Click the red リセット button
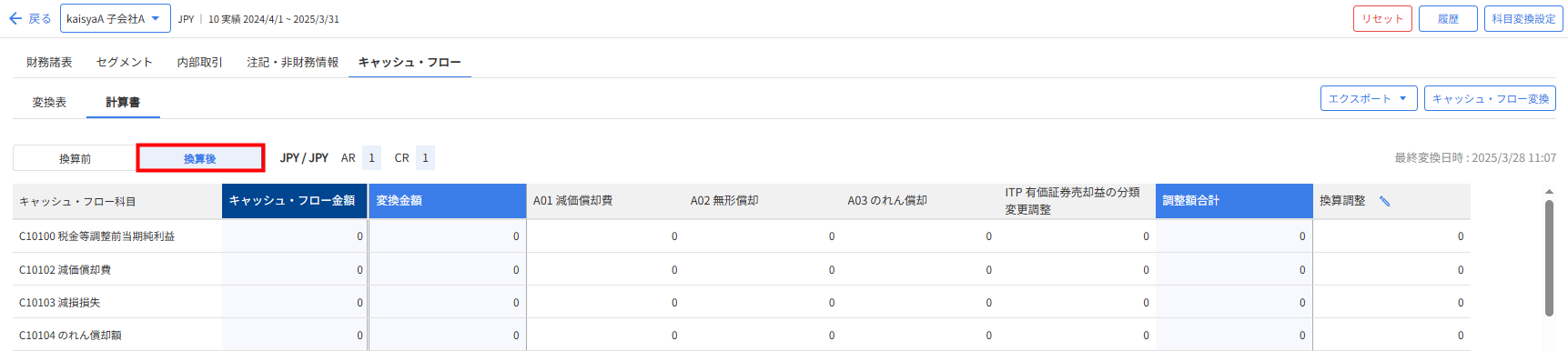 click(1382, 18)
